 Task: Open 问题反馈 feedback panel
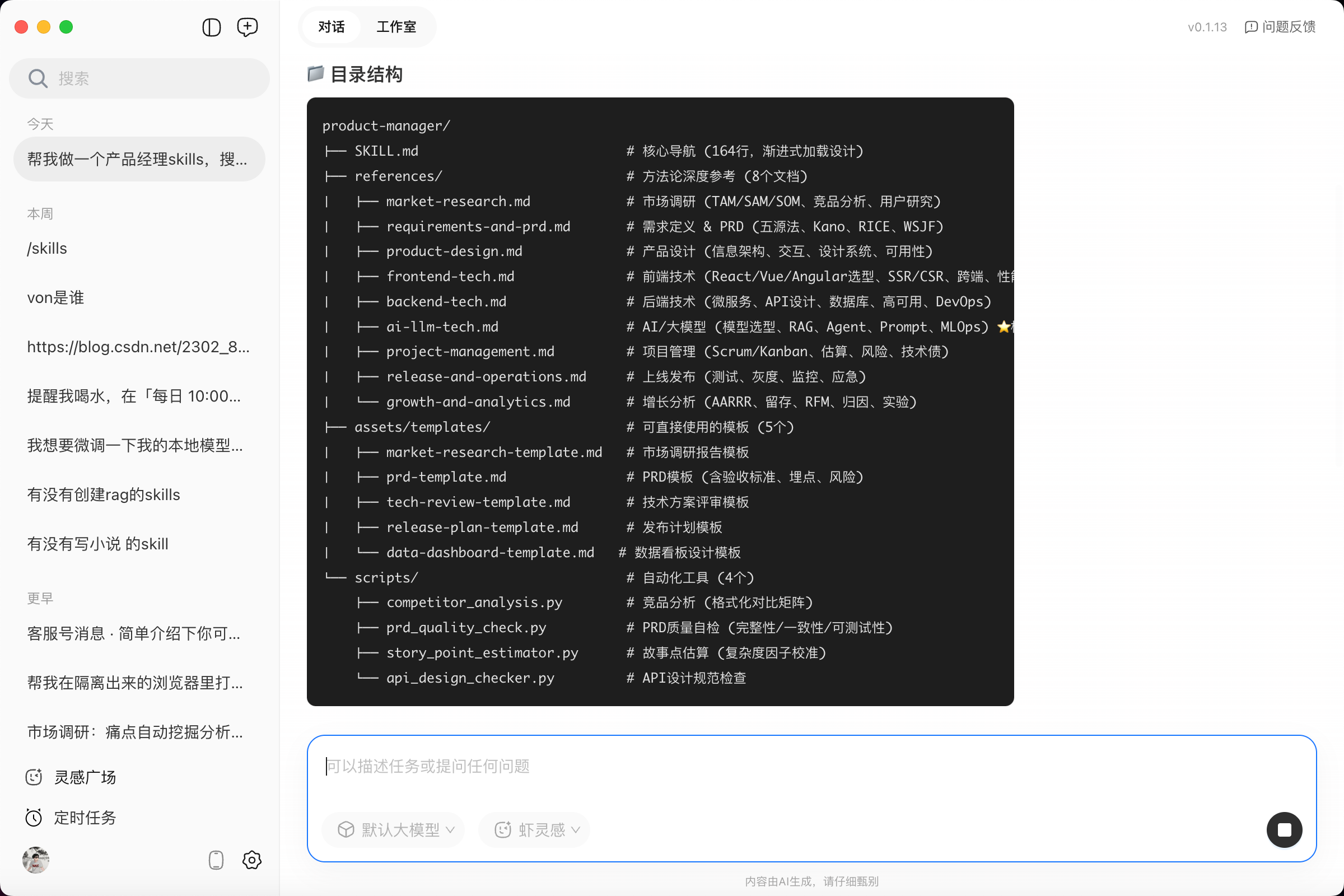(x=1280, y=27)
